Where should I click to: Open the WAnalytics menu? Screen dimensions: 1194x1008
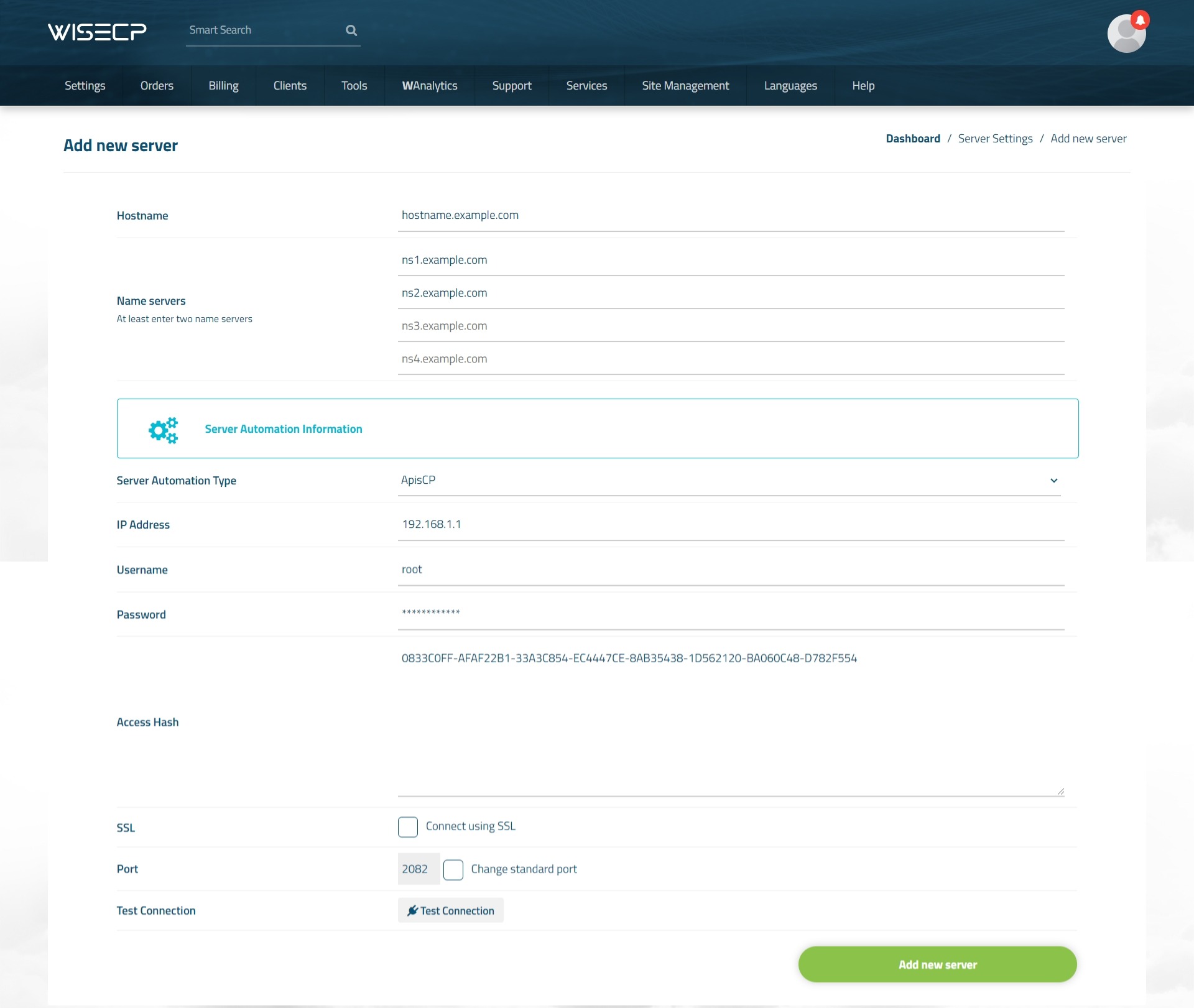(x=430, y=86)
